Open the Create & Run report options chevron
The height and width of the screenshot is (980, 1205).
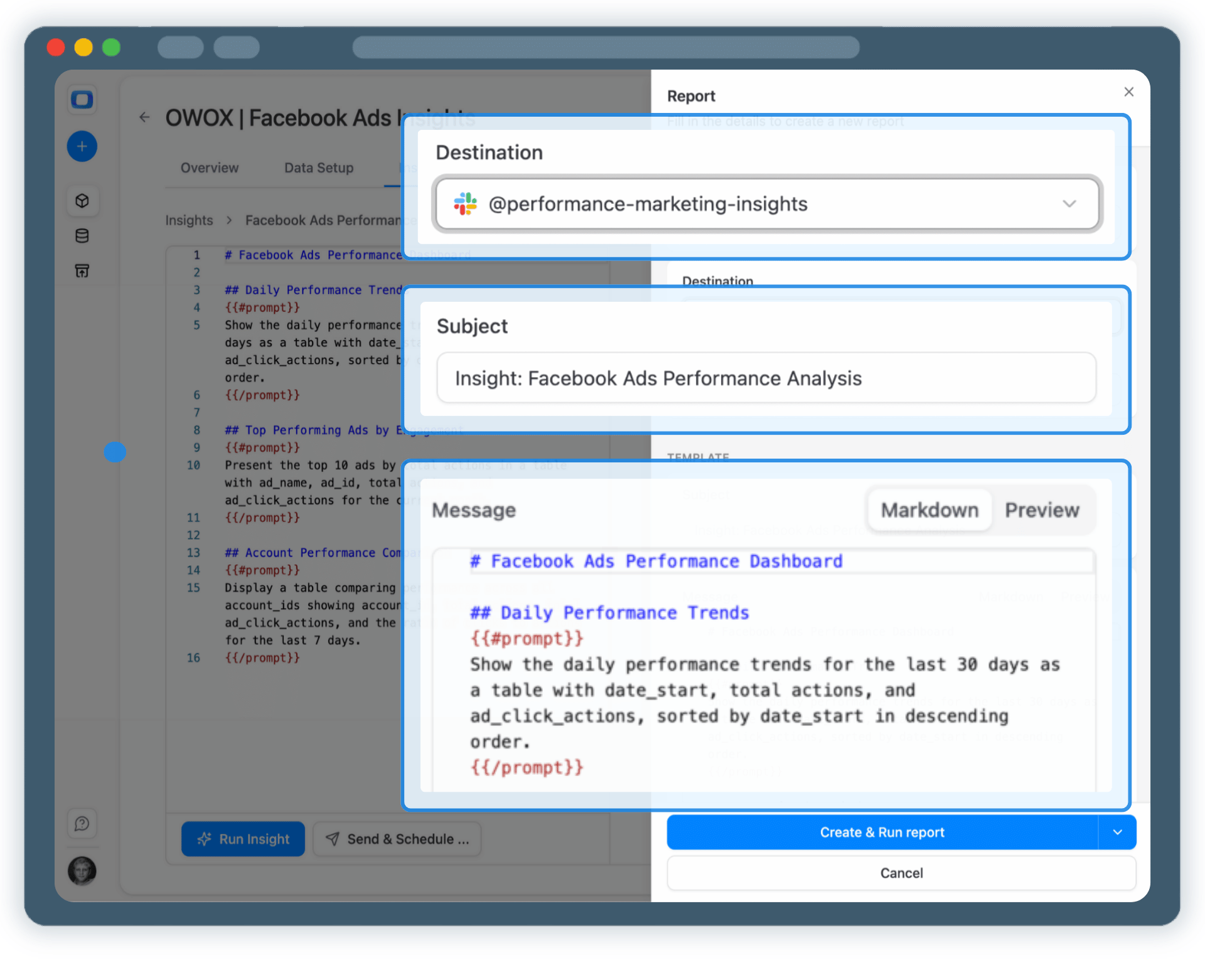click(1117, 832)
